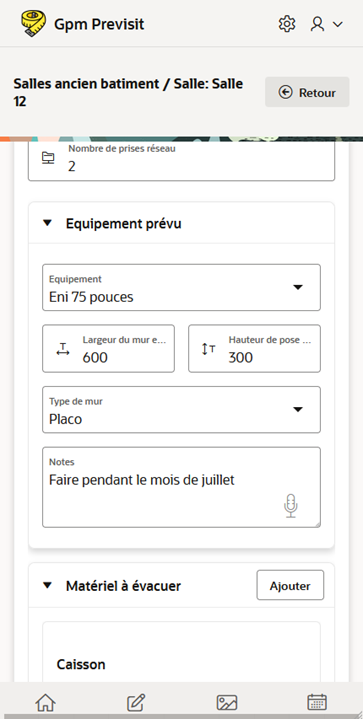Collapse the Equipement prévu section
This screenshot has width=363, height=719.
48,223
